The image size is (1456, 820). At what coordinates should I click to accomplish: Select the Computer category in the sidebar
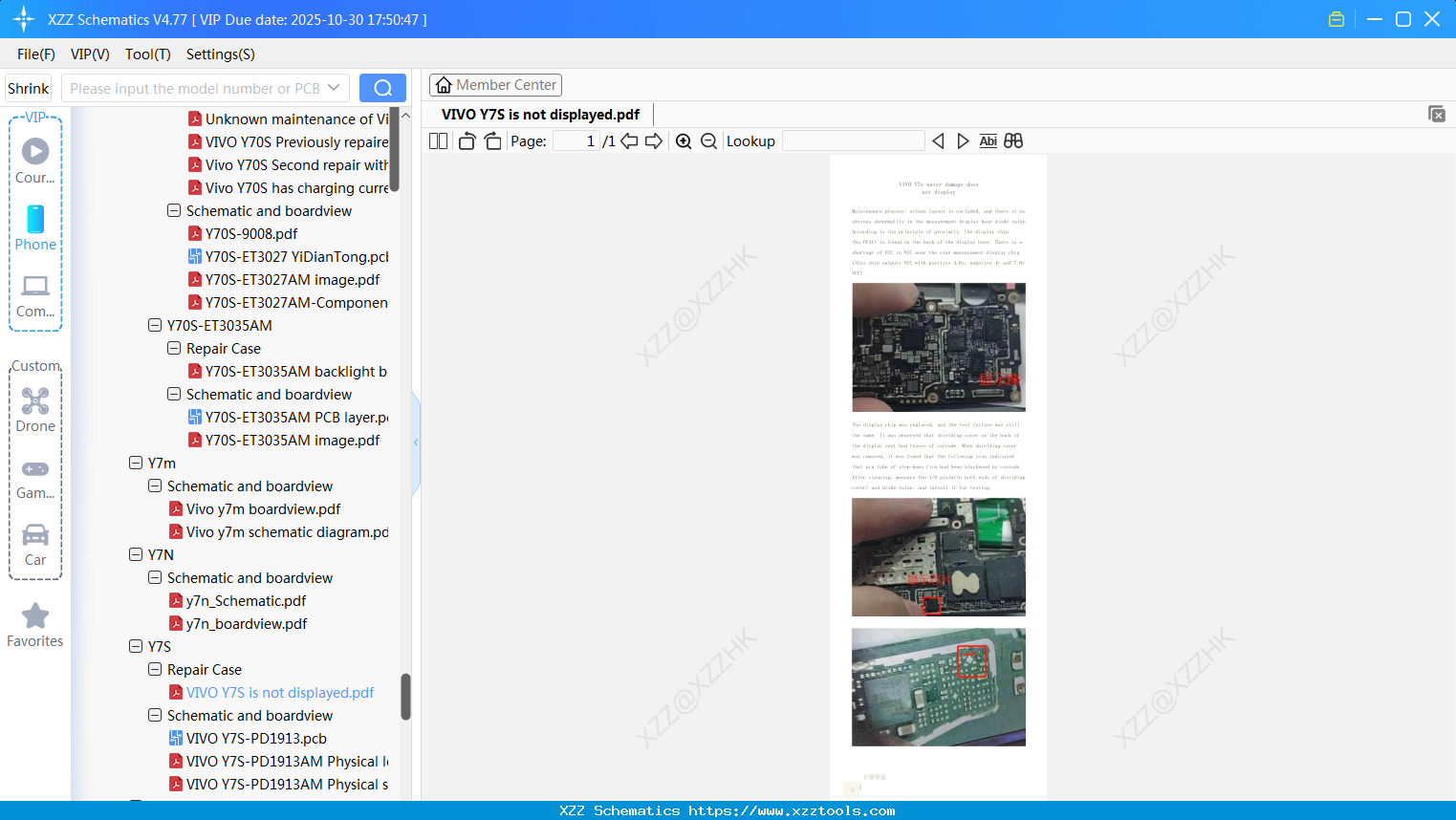[x=35, y=295]
